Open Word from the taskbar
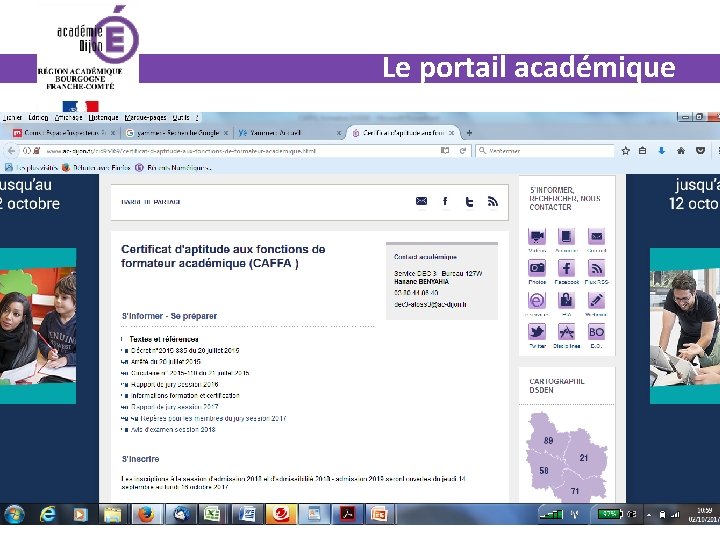Image resolution: width=720 pixels, height=540 pixels. pyautogui.click(x=247, y=514)
